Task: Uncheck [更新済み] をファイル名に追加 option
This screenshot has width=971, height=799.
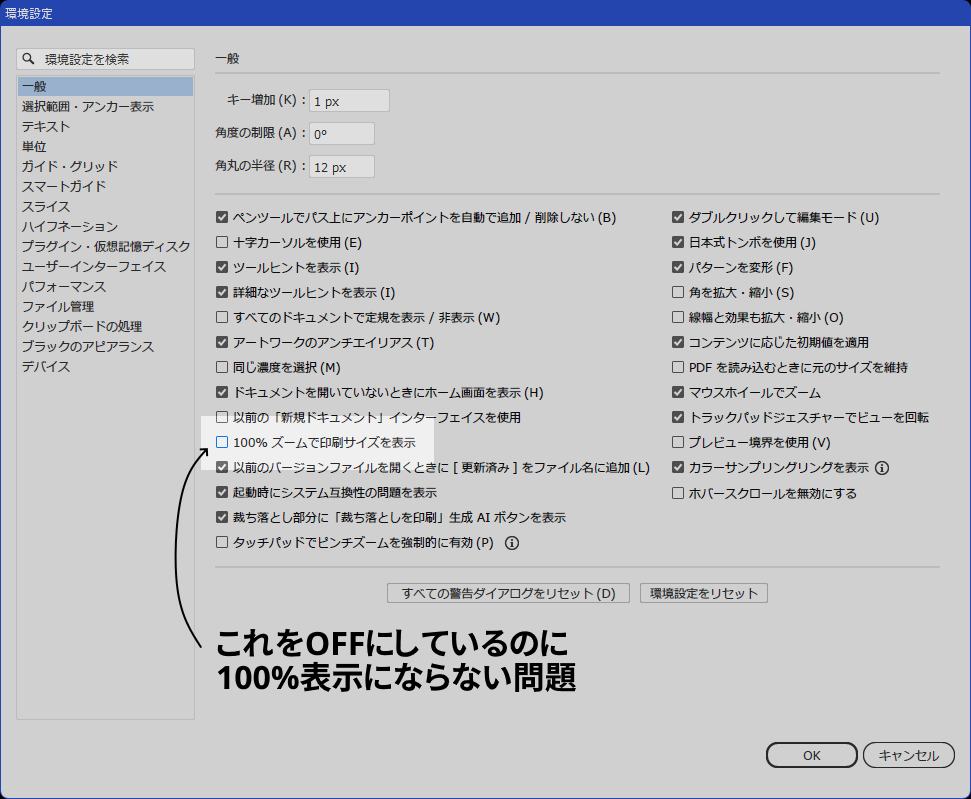Action: 222,468
